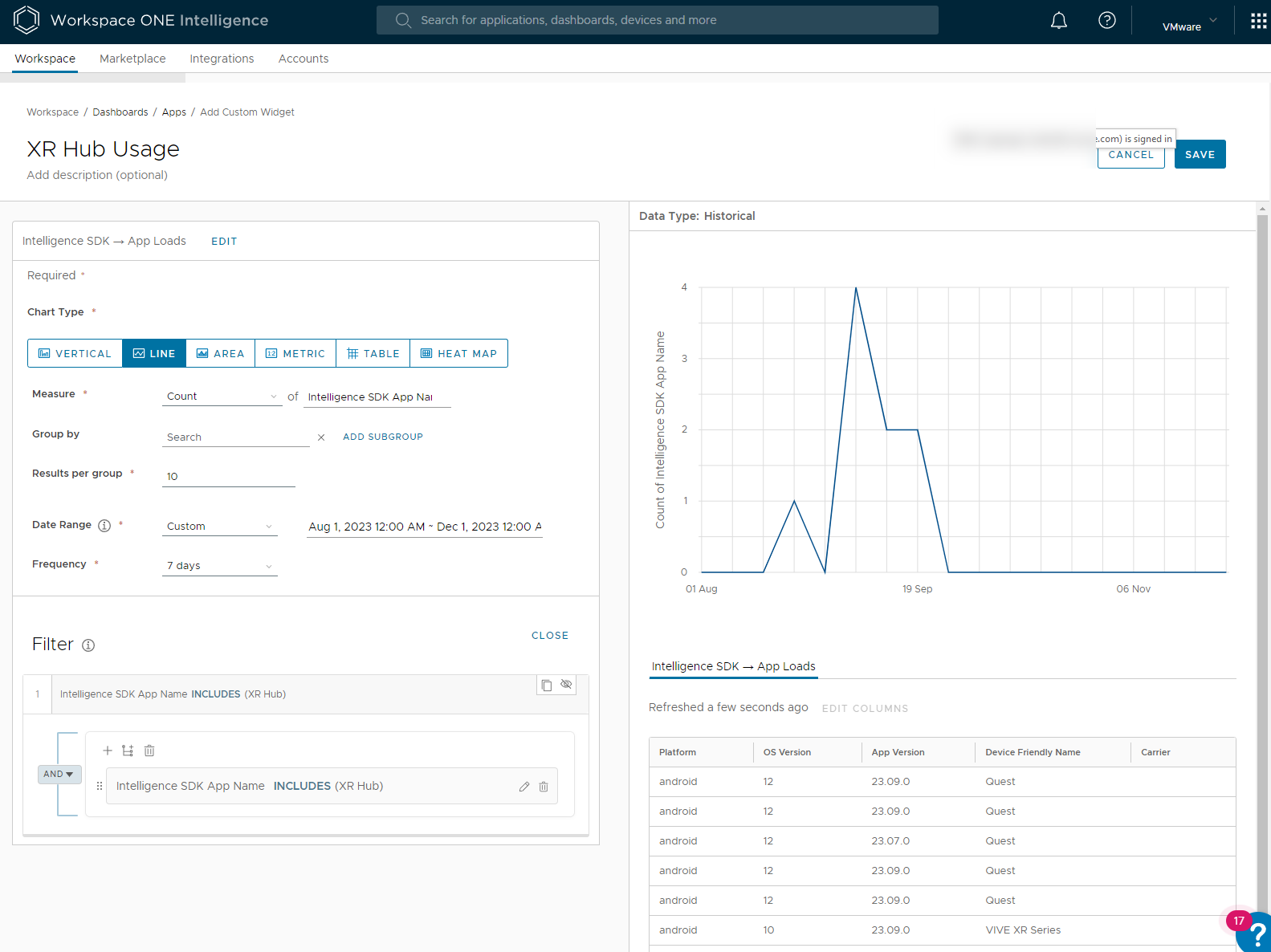The width and height of the screenshot is (1271, 952).
Task: Switch to the Marketplace tab
Action: tap(132, 59)
